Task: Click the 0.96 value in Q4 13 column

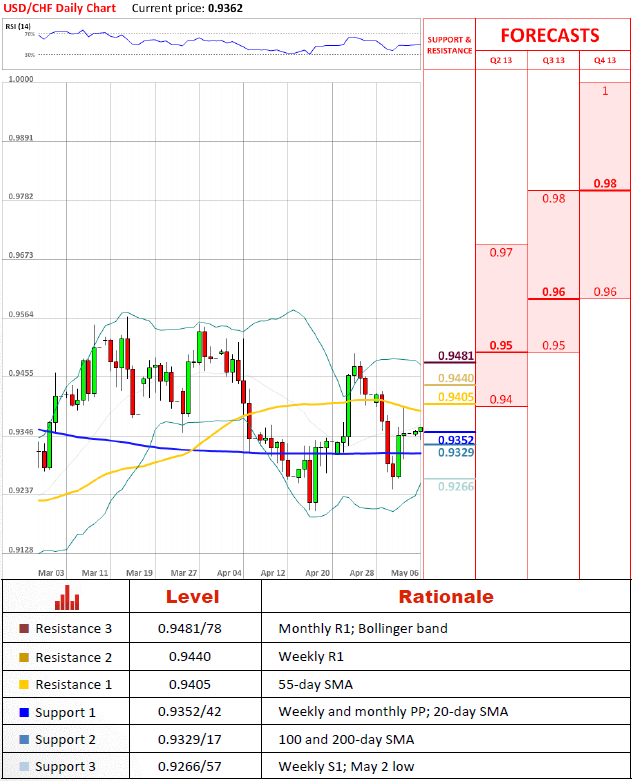Action: coord(605,292)
